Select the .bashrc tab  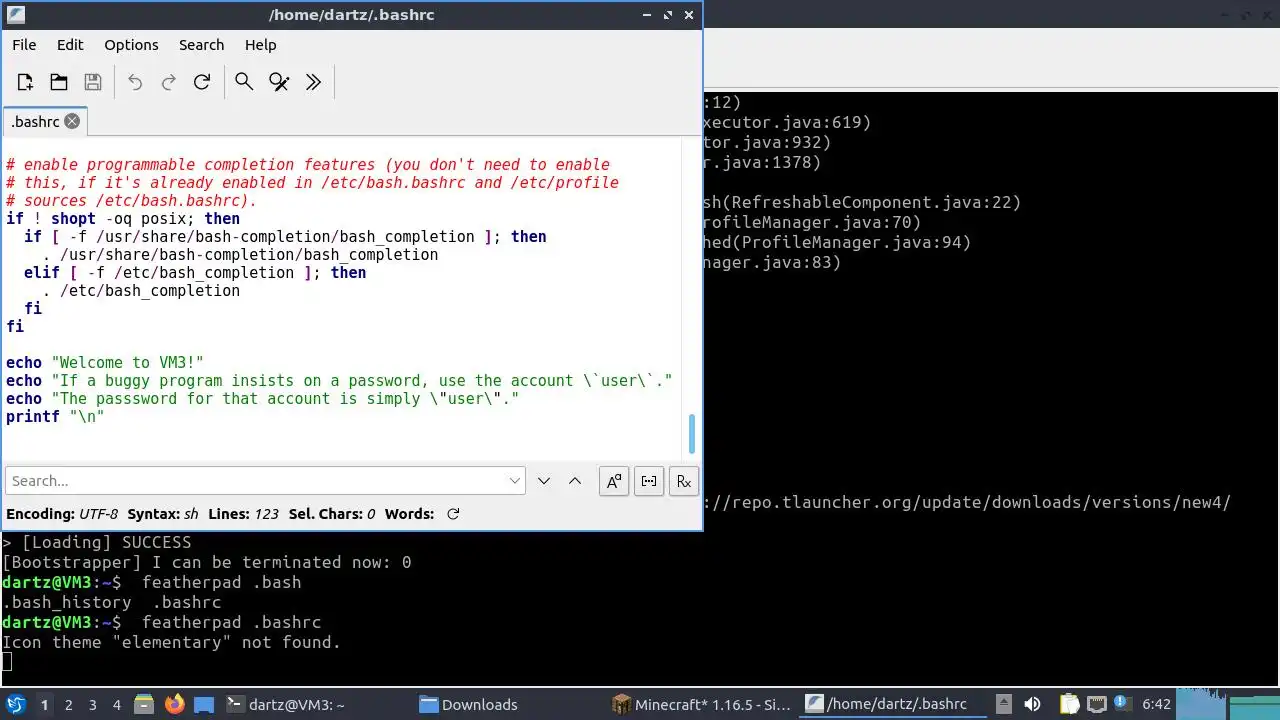click(45, 121)
